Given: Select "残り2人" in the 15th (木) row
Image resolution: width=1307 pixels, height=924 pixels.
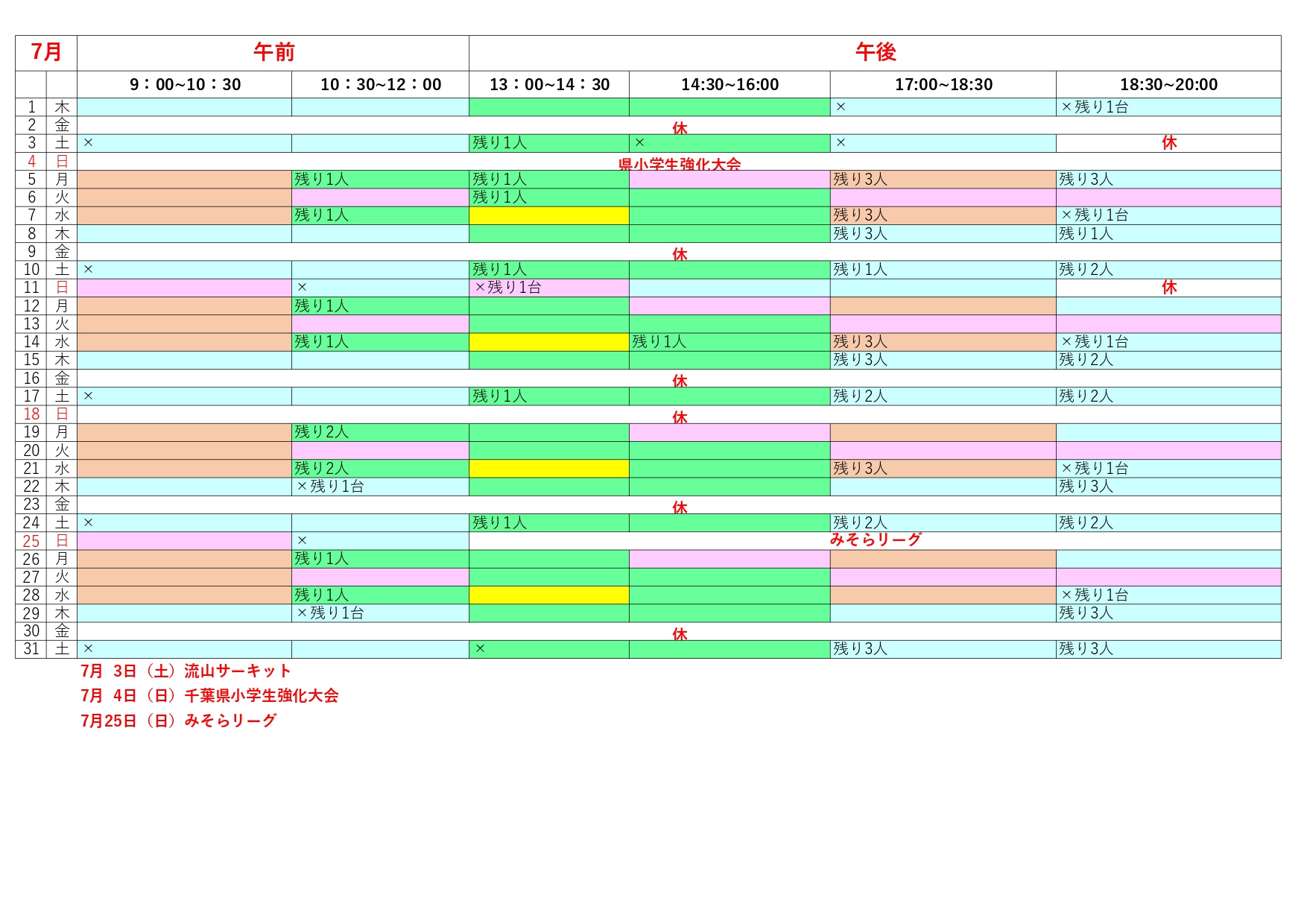Looking at the screenshot, I should (1086, 360).
